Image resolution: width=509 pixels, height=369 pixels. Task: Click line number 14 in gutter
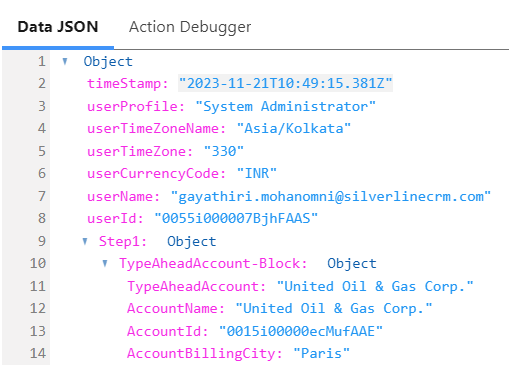(x=38, y=354)
